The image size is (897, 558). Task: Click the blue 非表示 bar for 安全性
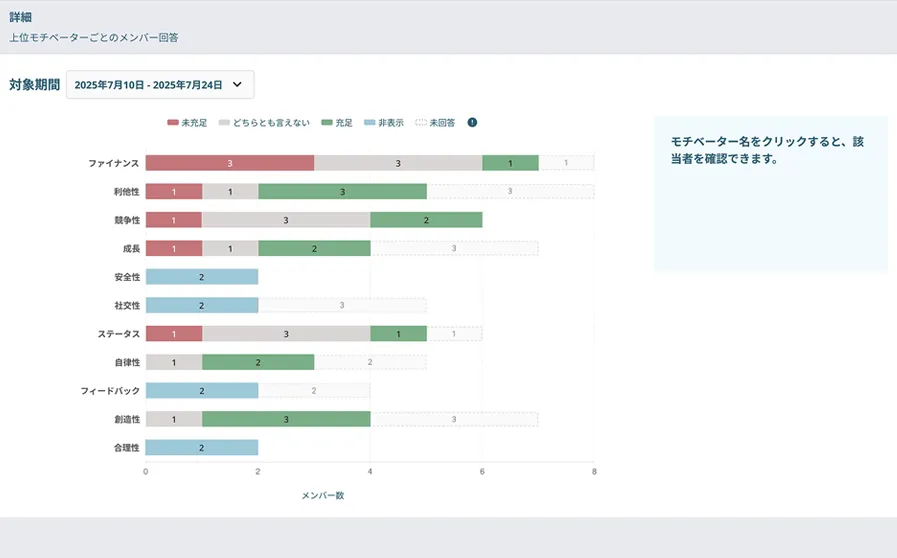click(x=201, y=277)
